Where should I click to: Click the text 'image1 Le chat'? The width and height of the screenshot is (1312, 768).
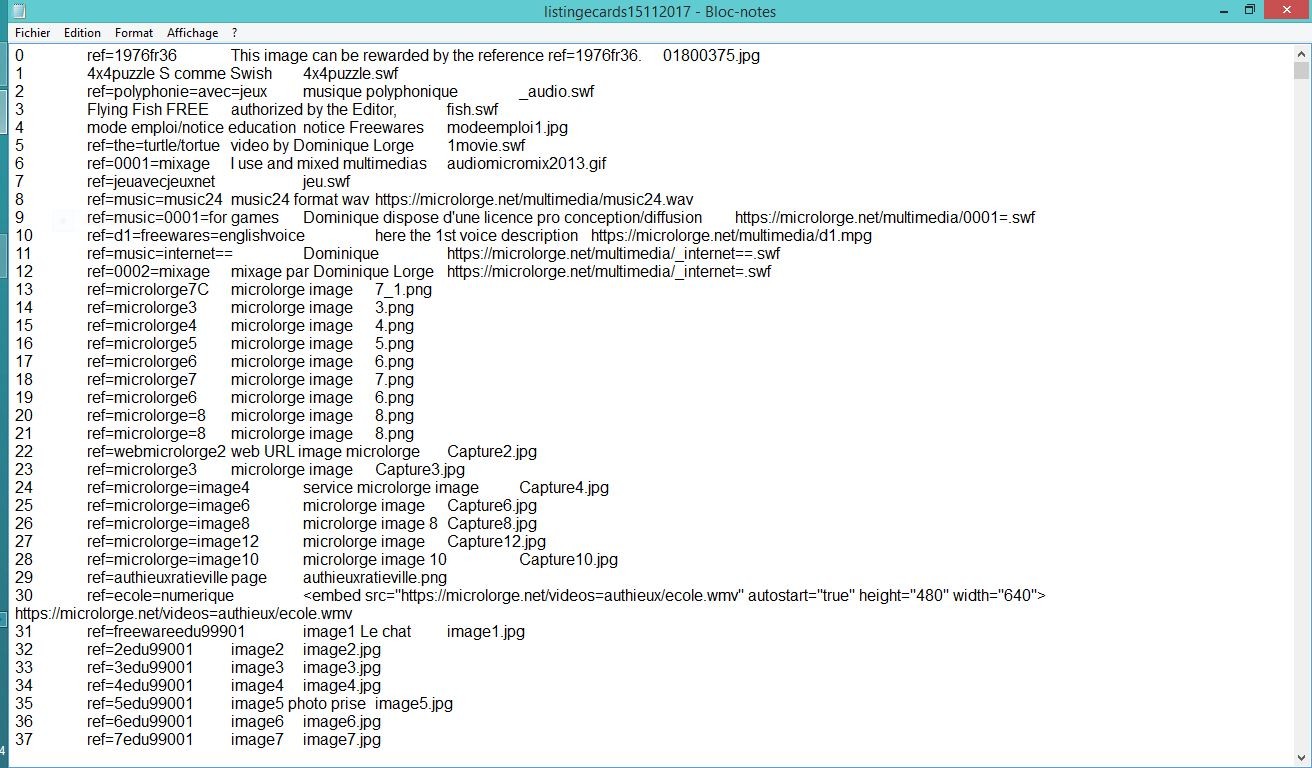pyautogui.click(x=357, y=632)
